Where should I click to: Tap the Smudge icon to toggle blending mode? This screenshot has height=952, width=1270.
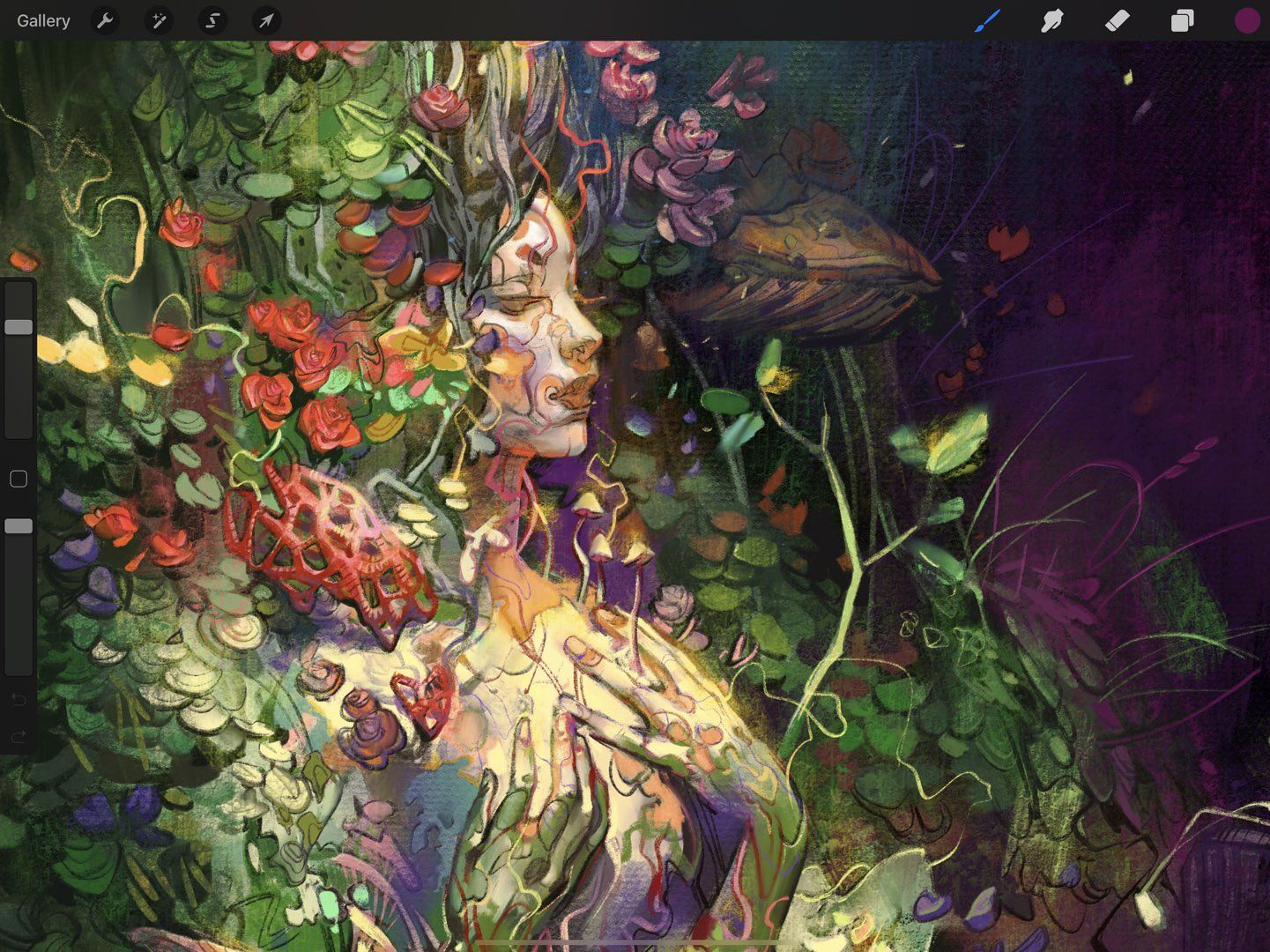(1052, 20)
